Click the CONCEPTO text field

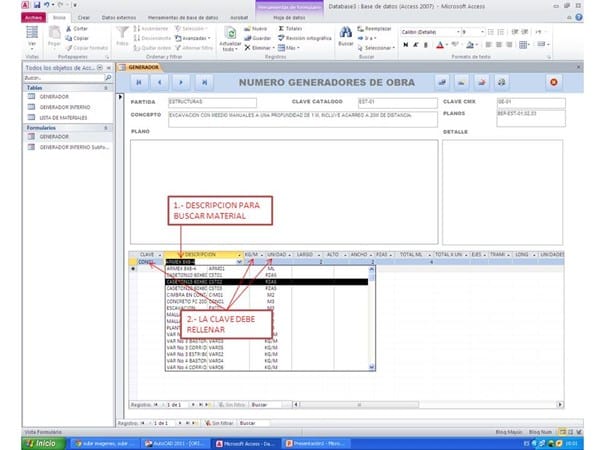(303, 119)
